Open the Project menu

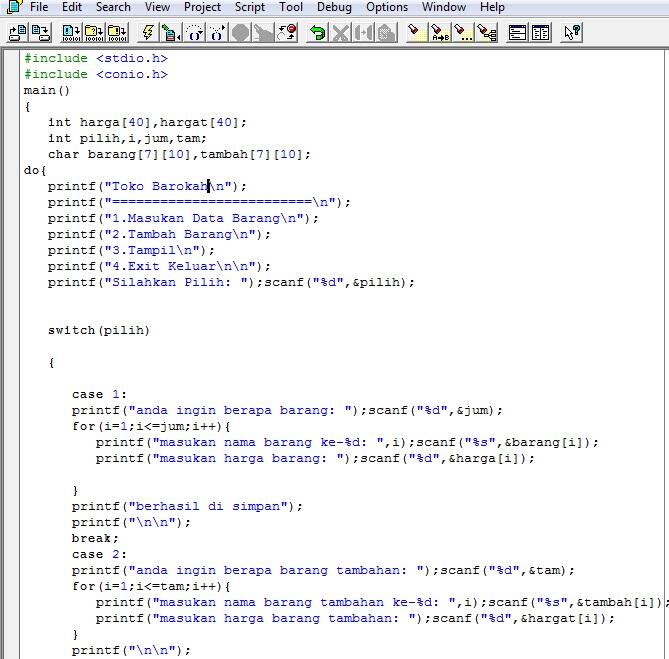pyautogui.click(x=202, y=7)
